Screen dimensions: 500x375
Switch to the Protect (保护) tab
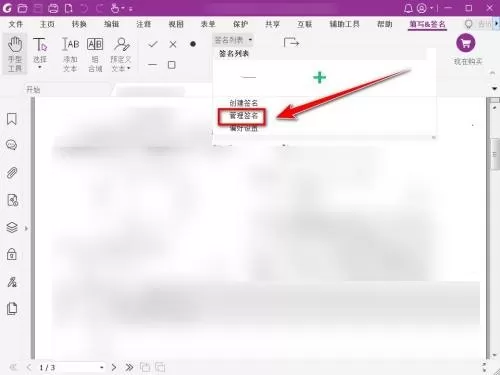(x=240, y=24)
